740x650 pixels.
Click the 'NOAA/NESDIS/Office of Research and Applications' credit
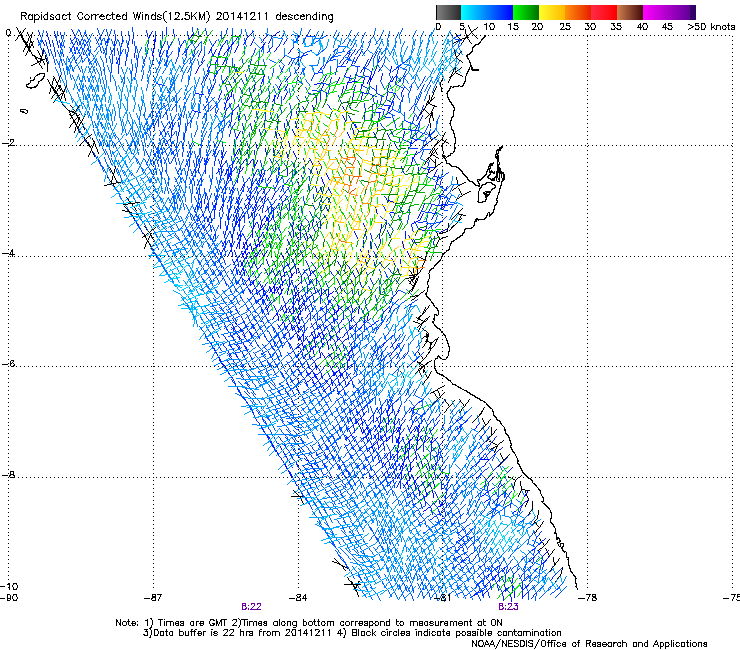589,644
